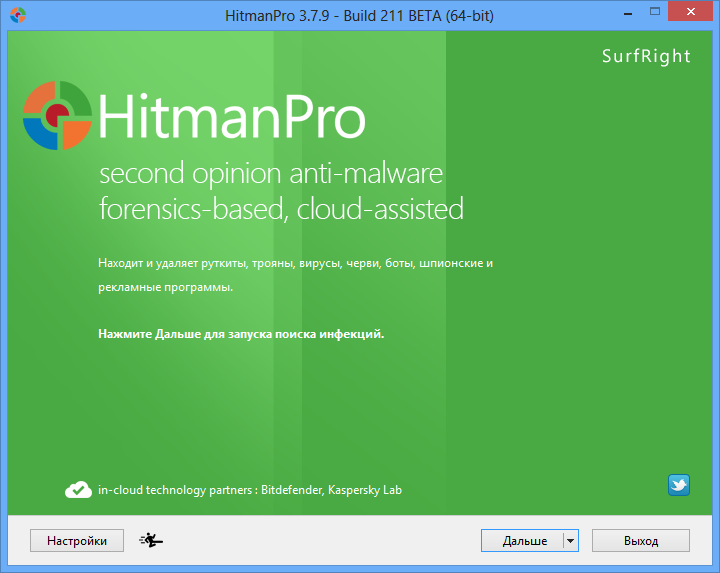
Task: Click the bold 'Нажмите Дальше' instruction text
Action: (241, 334)
